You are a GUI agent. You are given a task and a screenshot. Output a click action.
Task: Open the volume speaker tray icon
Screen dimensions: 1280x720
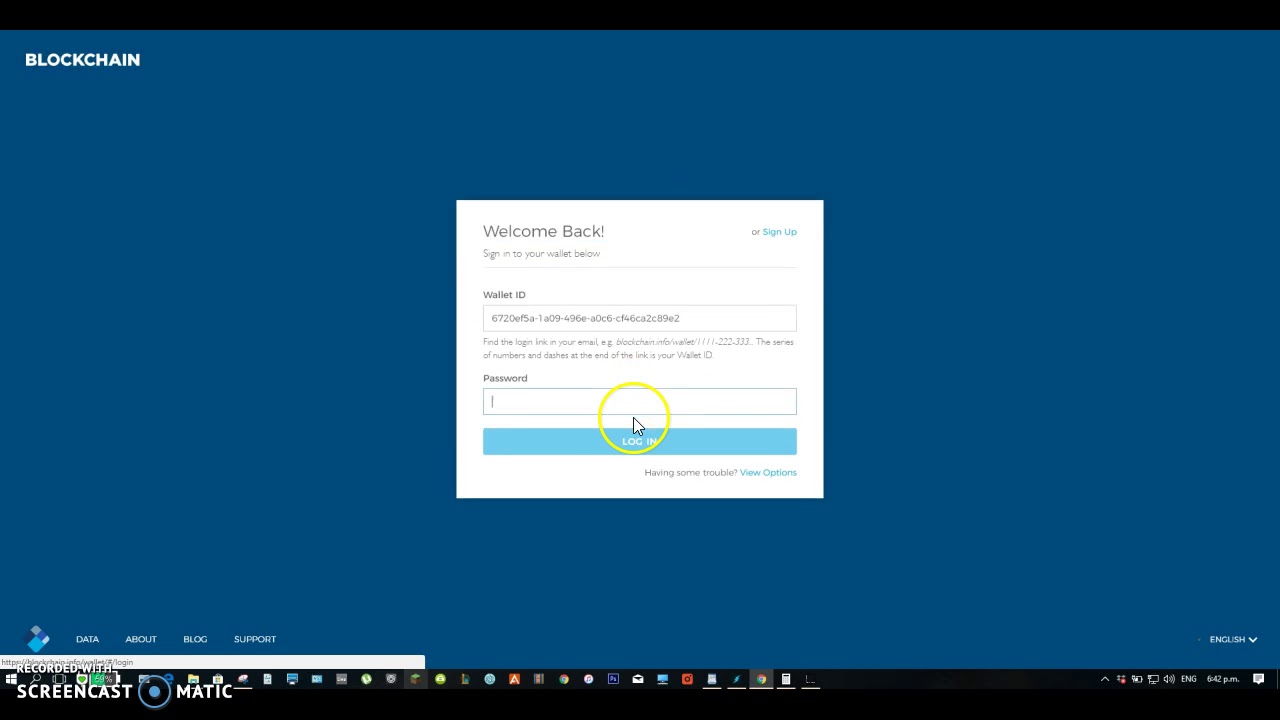[1169, 679]
